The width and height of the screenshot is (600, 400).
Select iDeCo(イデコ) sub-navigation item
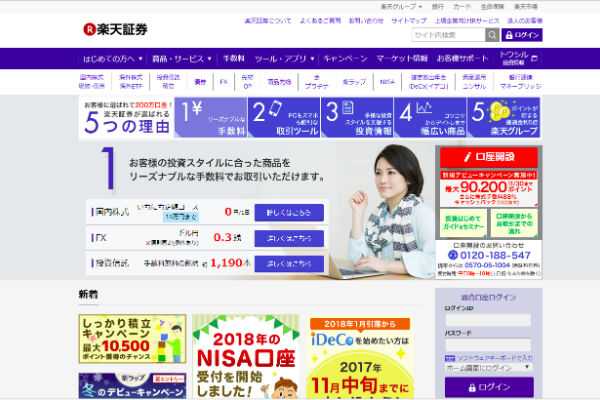(x=429, y=82)
